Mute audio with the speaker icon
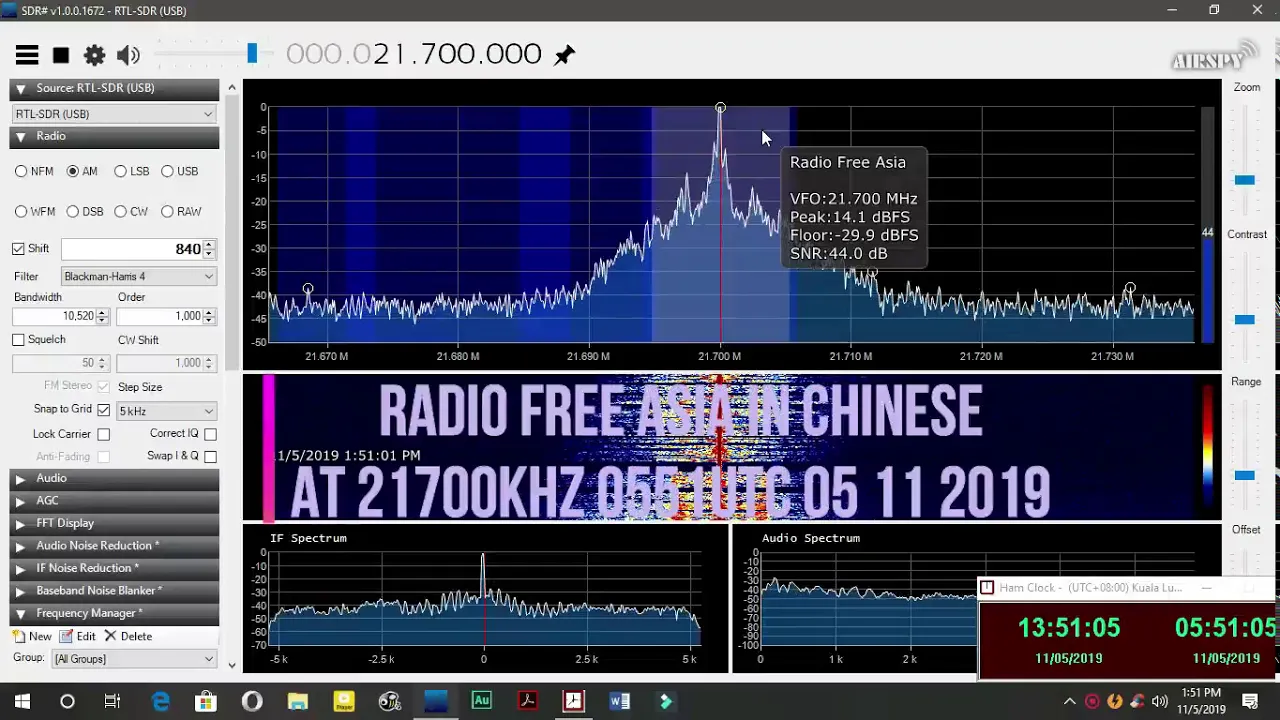The height and width of the screenshot is (720, 1280). [128, 56]
